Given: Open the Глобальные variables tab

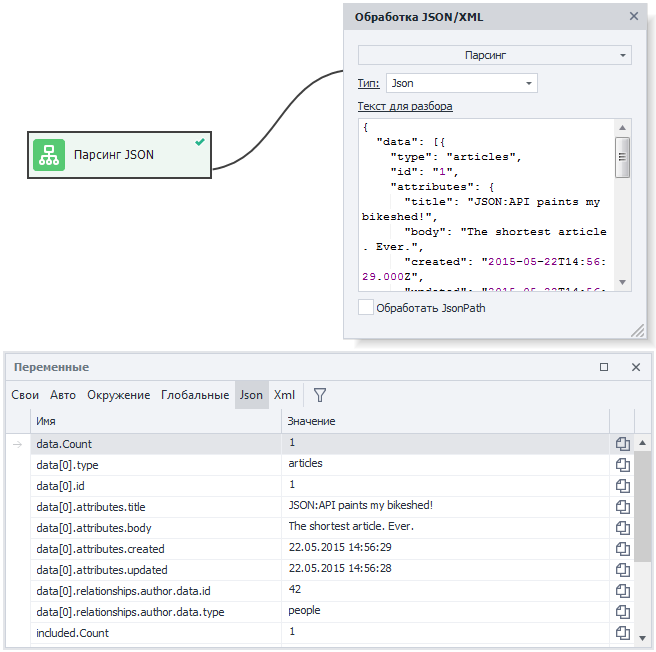Looking at the screenshot, I should (x=195, y=395).
